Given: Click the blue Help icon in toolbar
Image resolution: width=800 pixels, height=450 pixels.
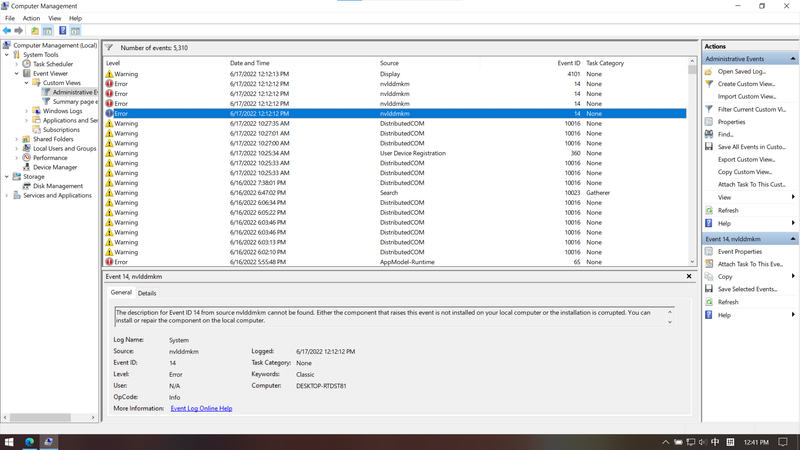Looking at the screenshot, I should 62,31.
